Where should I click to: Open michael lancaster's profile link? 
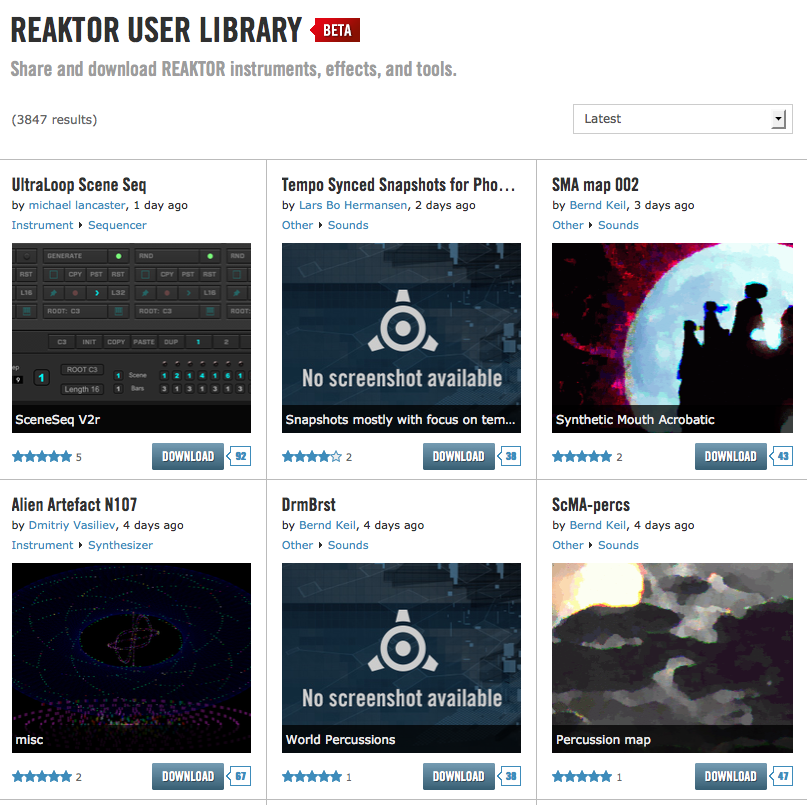tap(77, 205)
